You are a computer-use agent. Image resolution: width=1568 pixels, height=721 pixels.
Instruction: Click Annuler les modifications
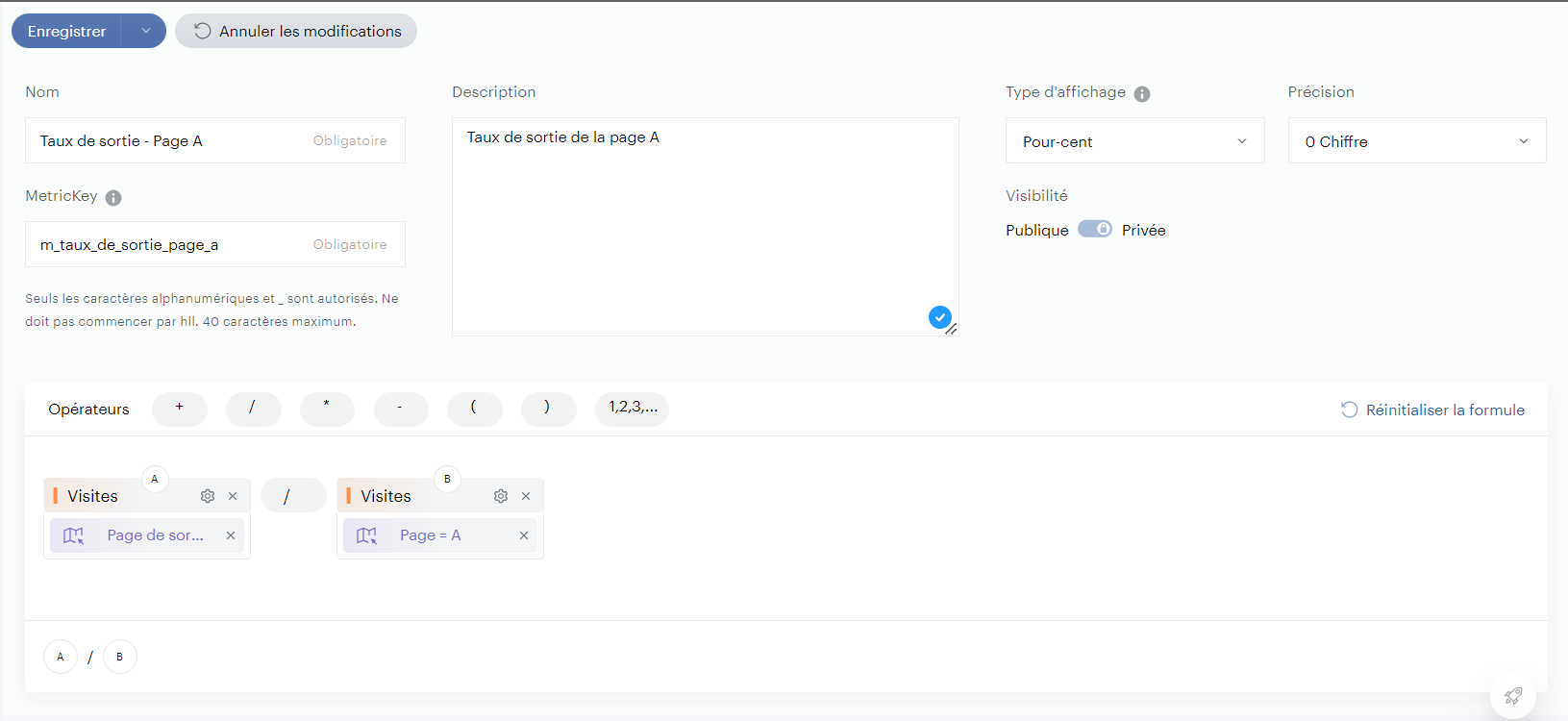[x=296, y=31]
